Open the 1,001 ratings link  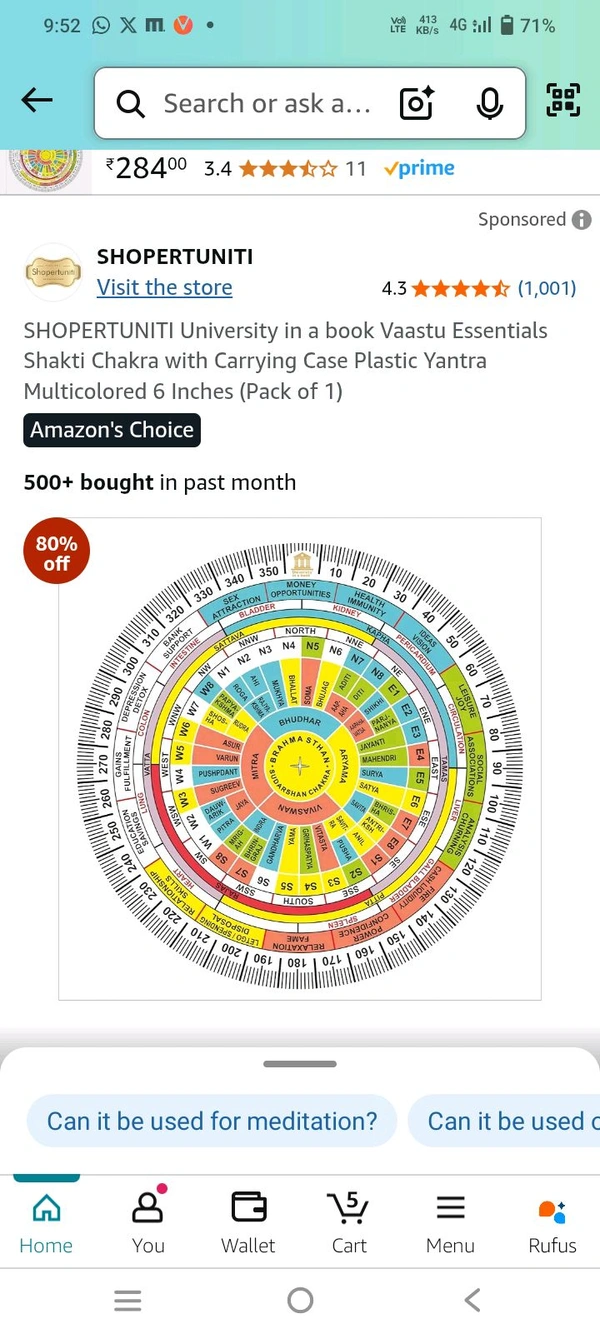[547, 289]
